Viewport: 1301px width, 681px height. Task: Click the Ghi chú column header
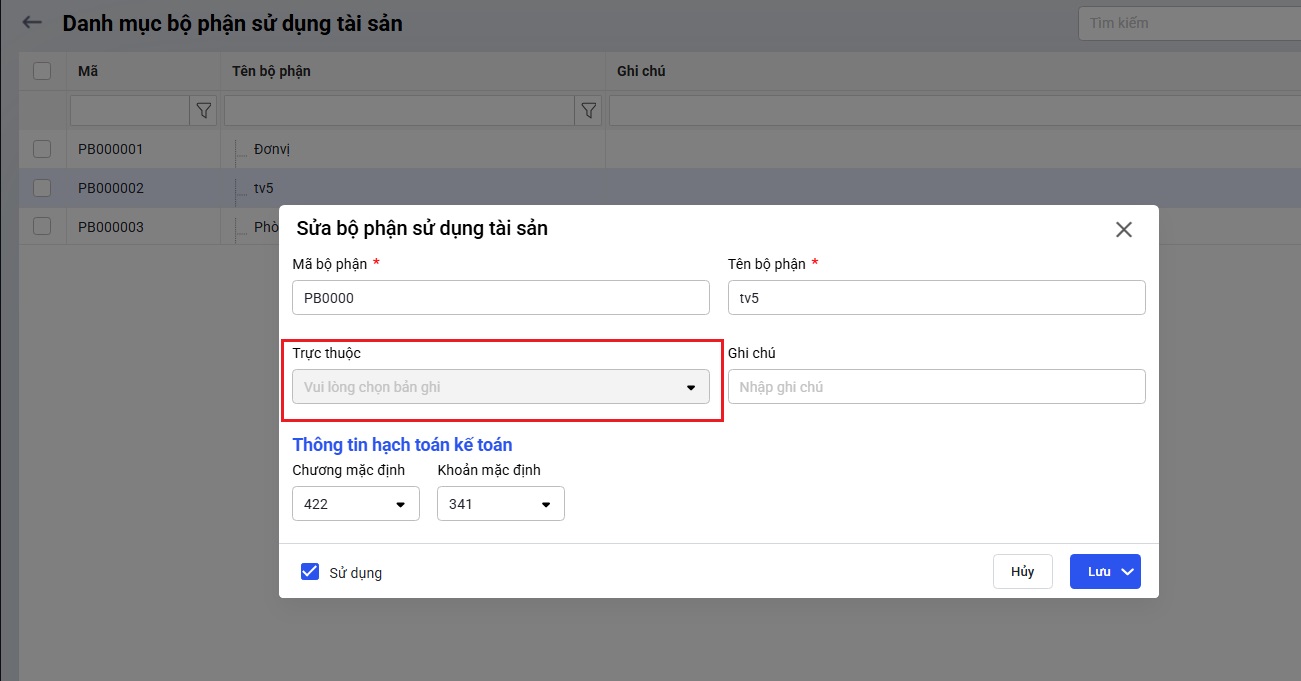641,71
